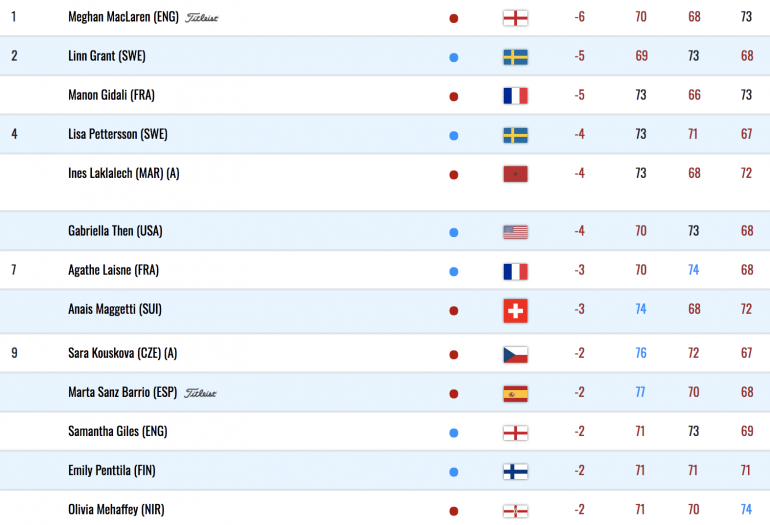Click the Titleist logo next to Marta Sanz Barrio

click(x=200, y=393)
